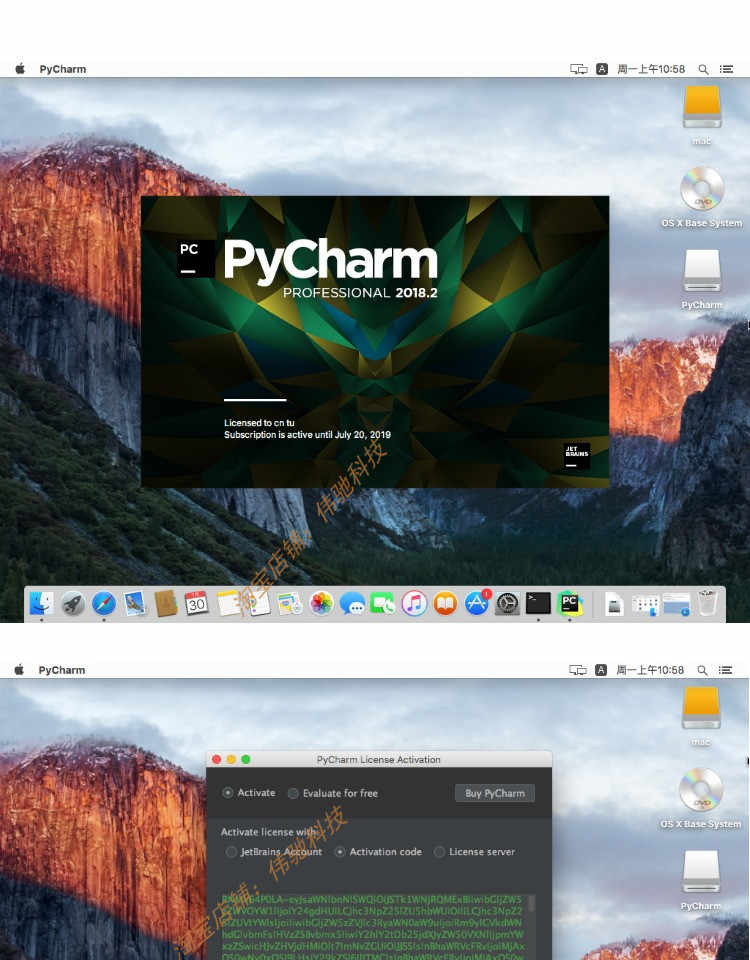Open Notification Center above License Activation window
Screen dimensions: 750x960
tap(726, 670)
